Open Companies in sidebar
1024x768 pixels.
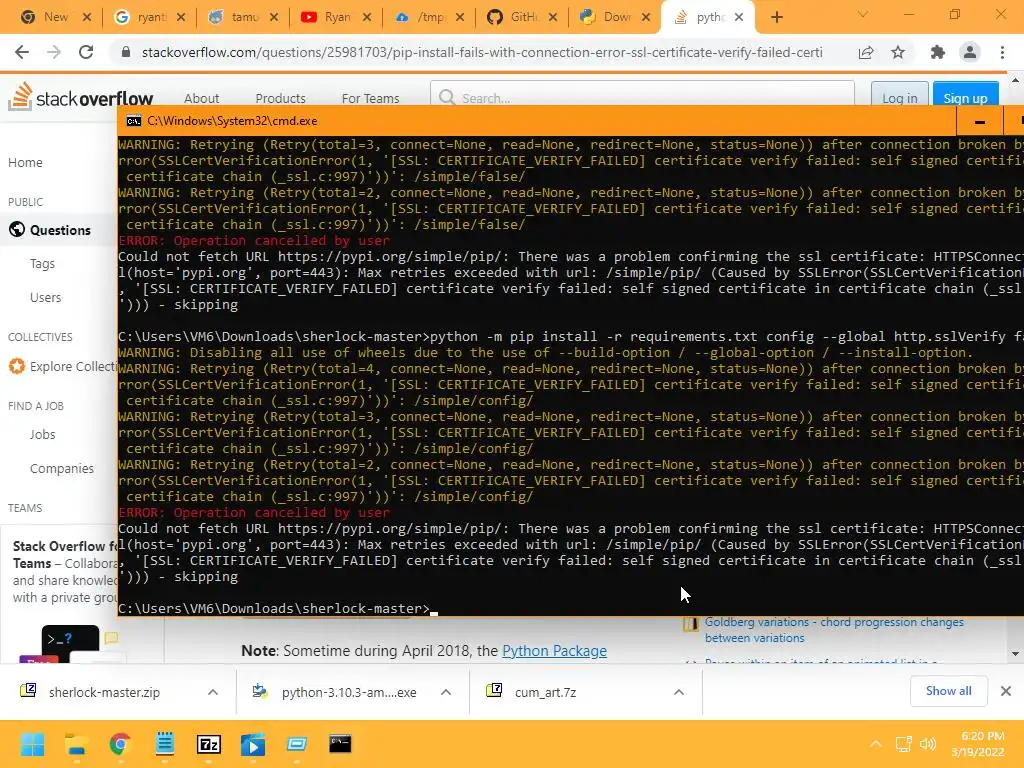[61, 468]
